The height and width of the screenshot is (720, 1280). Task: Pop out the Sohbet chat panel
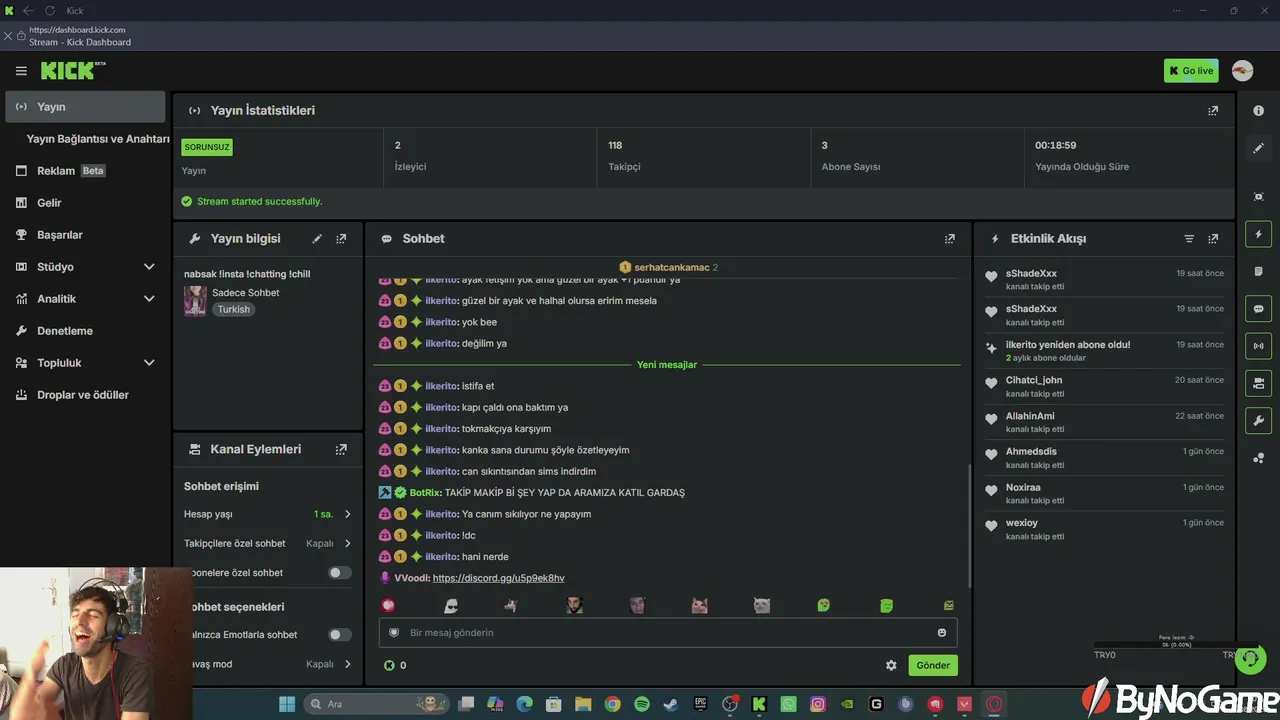click(949, 239)
